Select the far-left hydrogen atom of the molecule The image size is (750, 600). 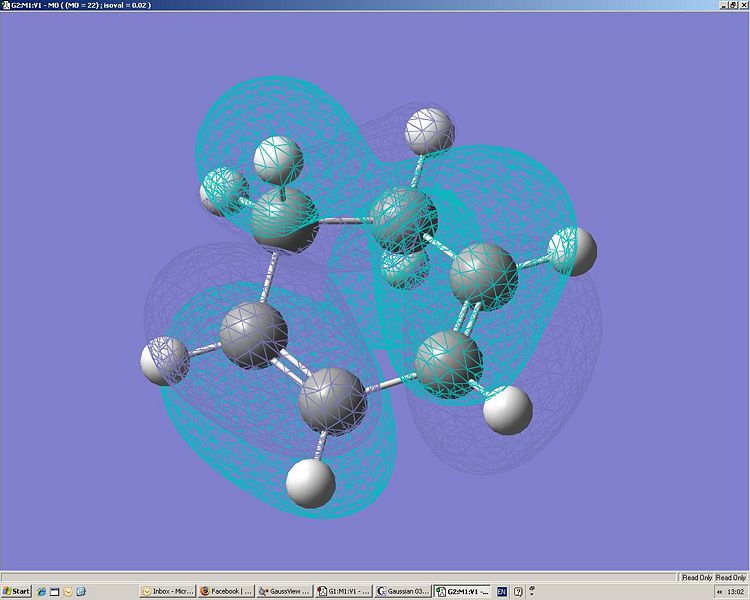164,361
